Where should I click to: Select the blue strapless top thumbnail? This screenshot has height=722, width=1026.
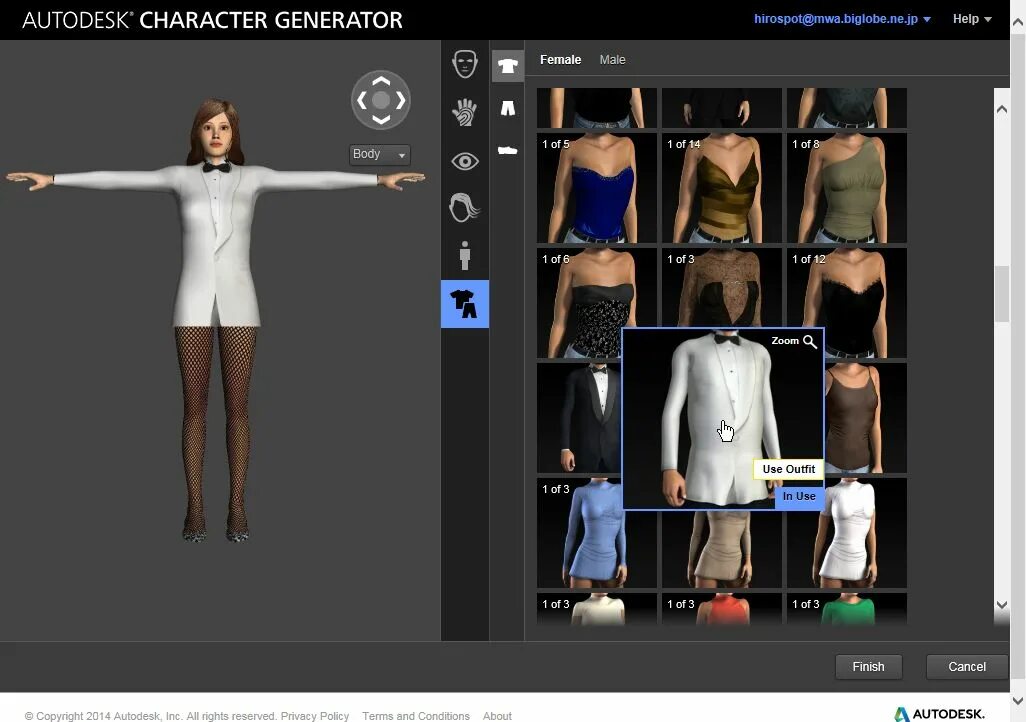pos(597,188)
